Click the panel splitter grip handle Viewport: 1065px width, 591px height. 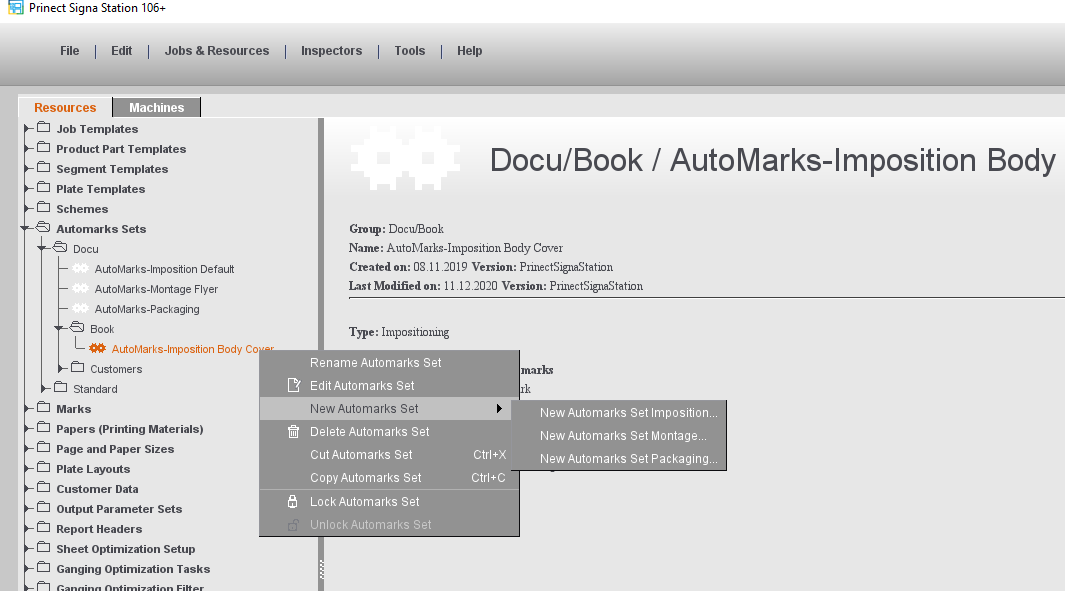(321, 568)
